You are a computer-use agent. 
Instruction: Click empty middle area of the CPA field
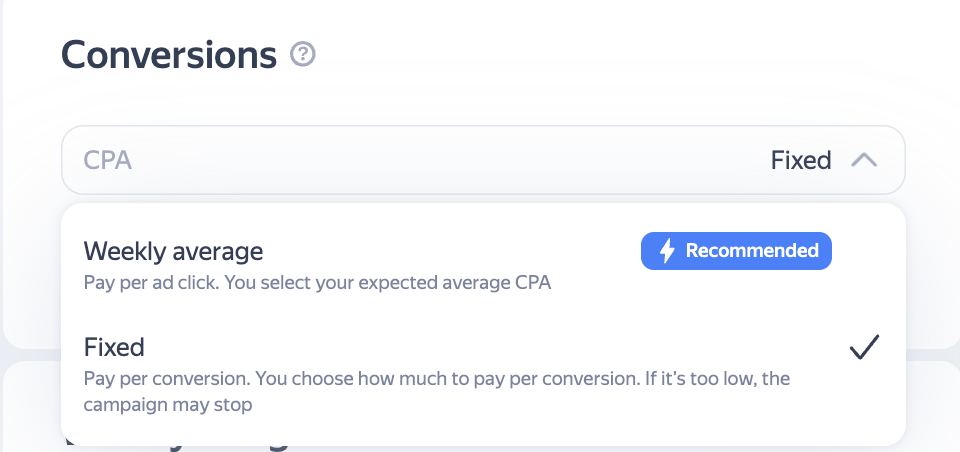click(x=450, y=160)
